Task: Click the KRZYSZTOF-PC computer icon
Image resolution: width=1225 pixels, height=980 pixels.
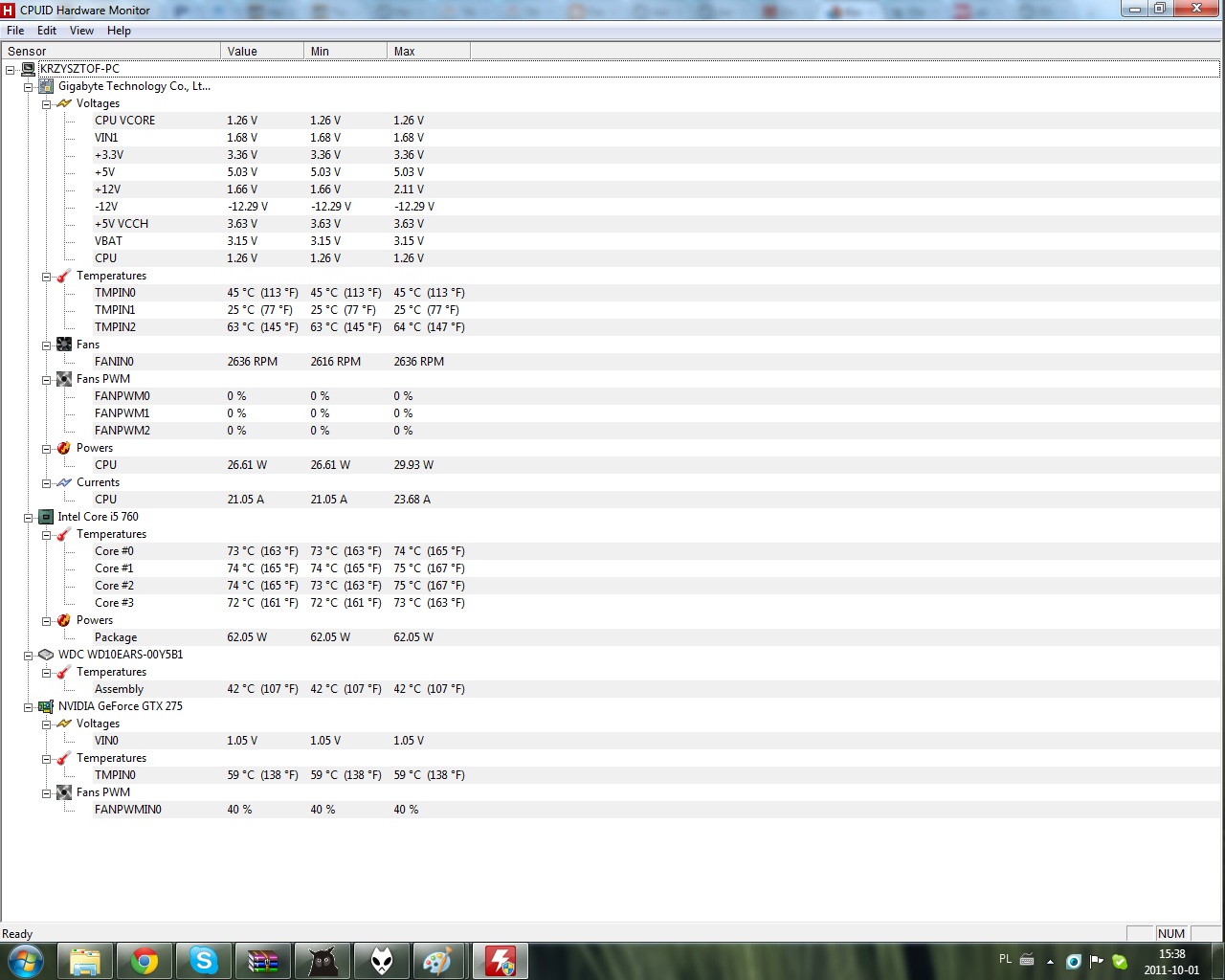Action: (x=28, y=69)
